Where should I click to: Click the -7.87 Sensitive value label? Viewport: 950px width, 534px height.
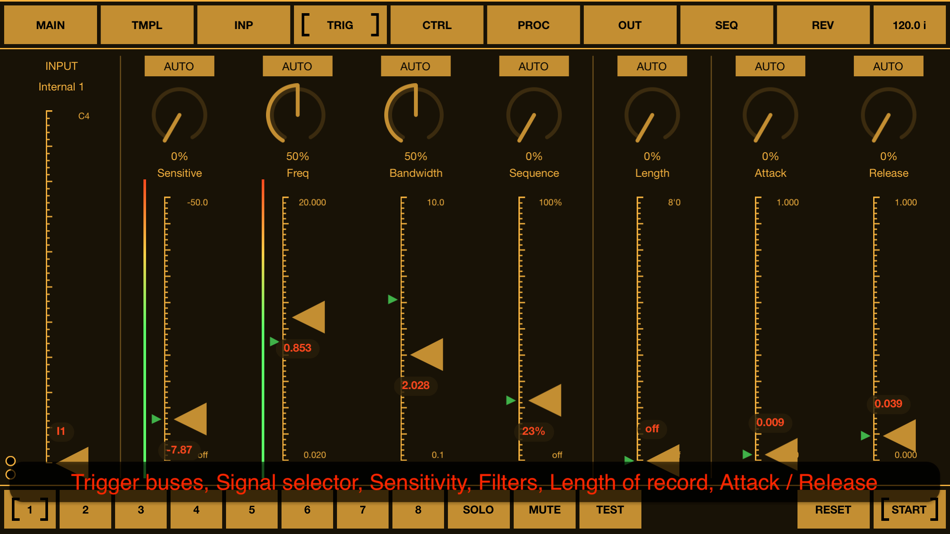pyautogui.click(x=179, y=450)
